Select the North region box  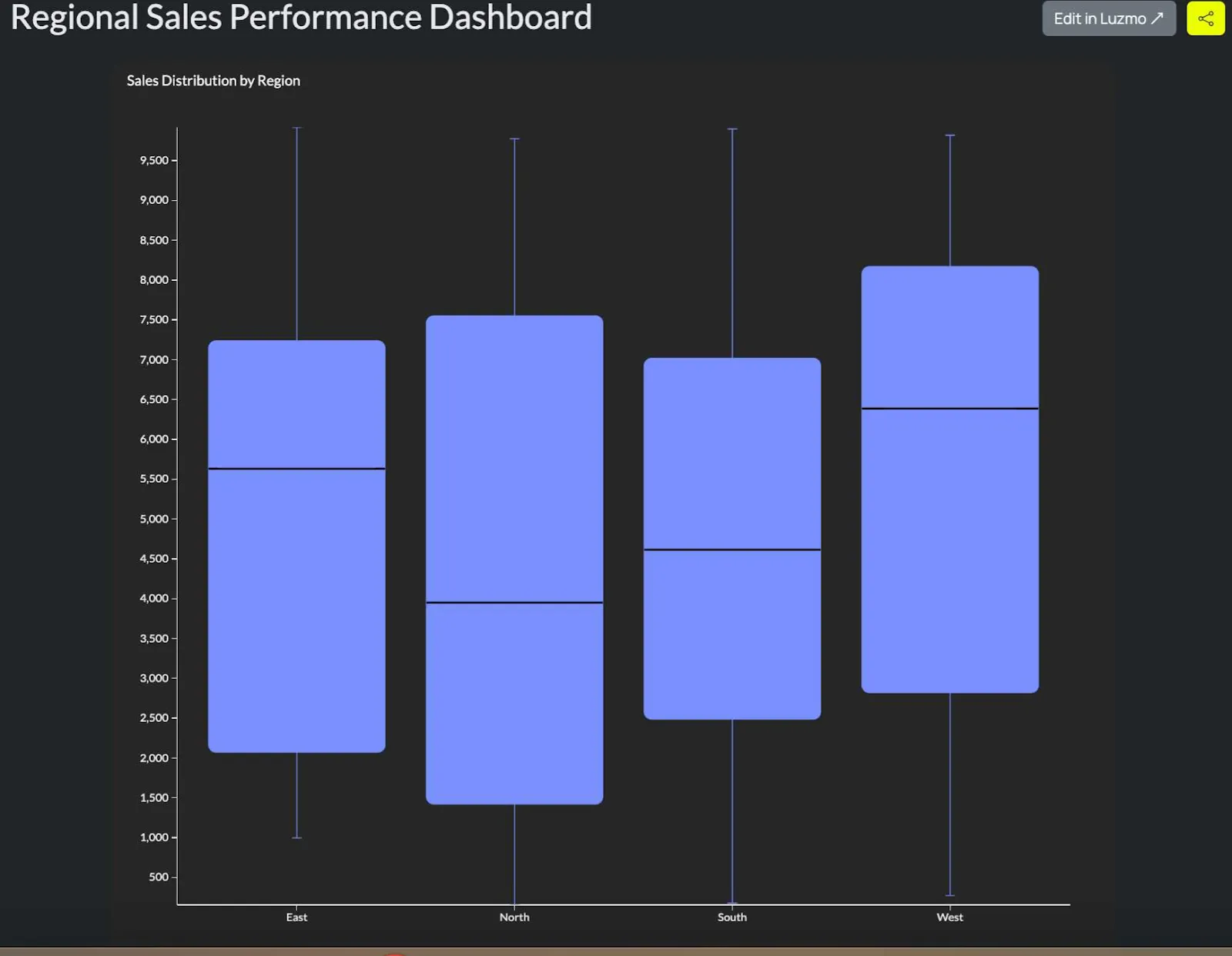(x=514, y=560)
